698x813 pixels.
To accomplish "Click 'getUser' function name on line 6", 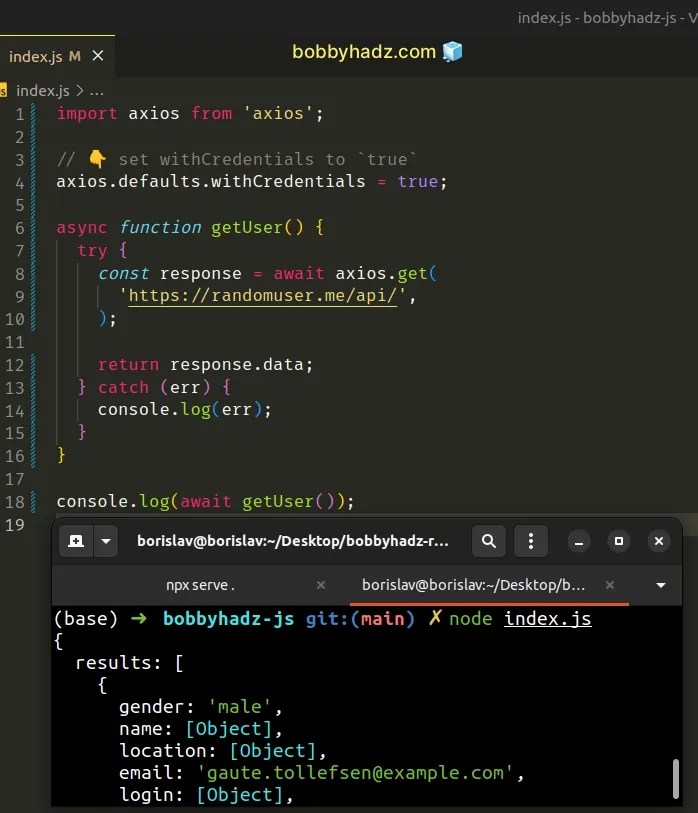I will tap(247, 227).
